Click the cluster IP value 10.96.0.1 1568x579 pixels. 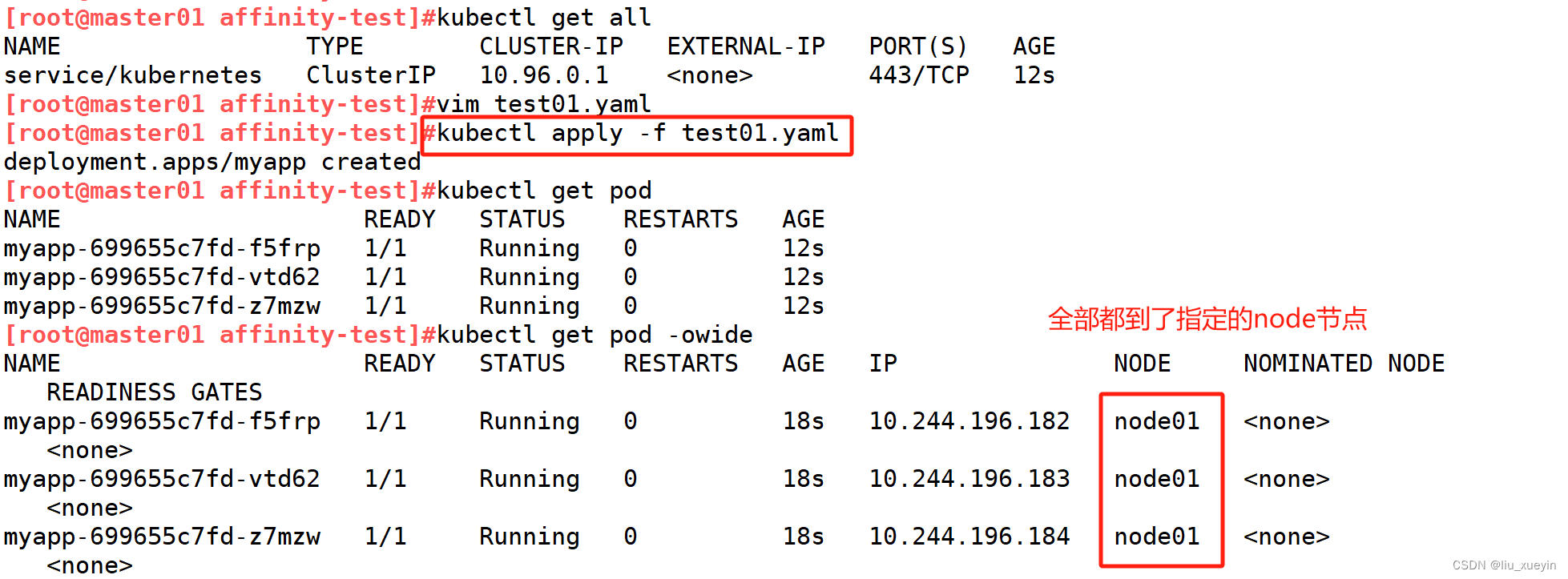point(543,75)
